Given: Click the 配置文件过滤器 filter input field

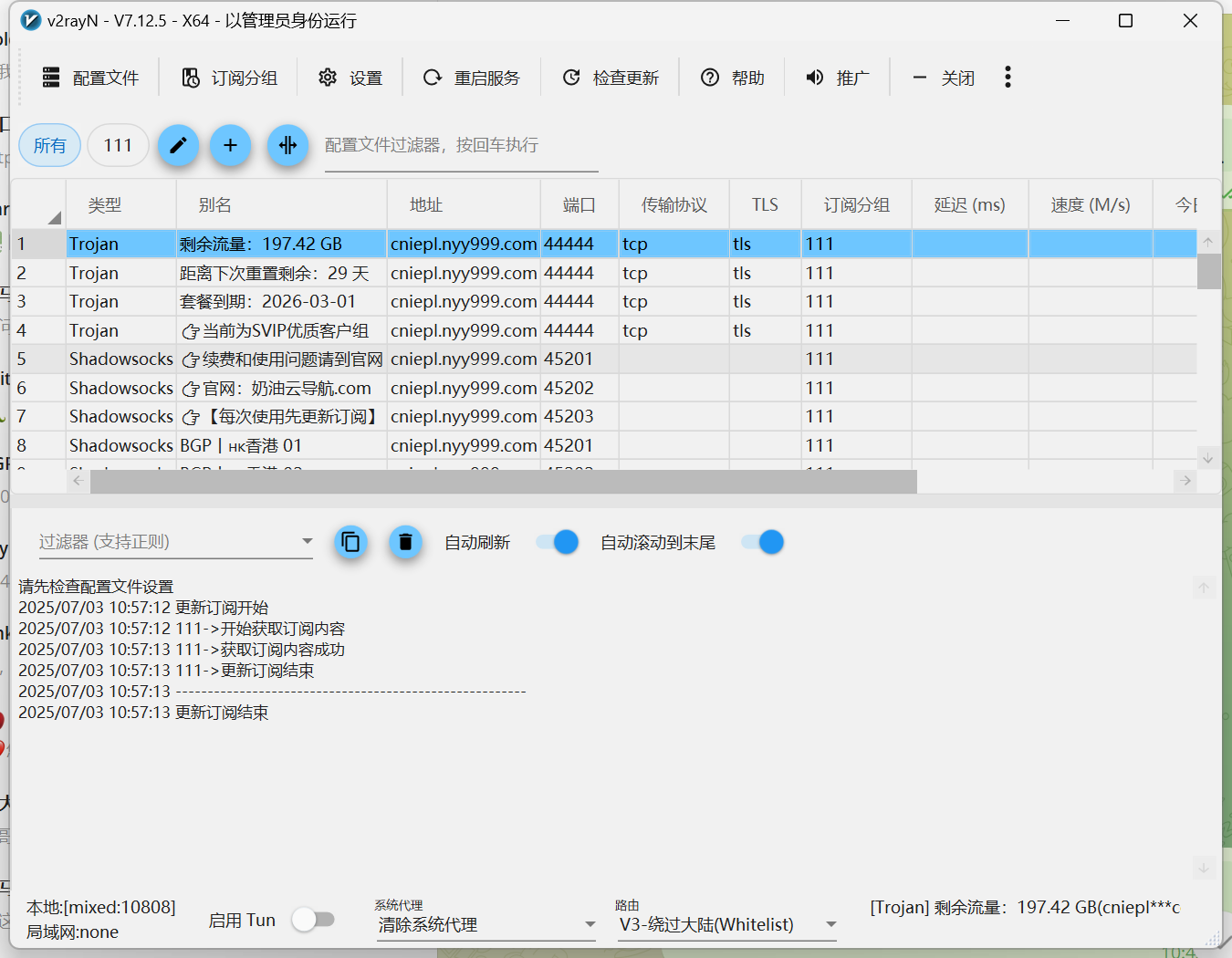Looking at the screenshot, I should tap(461, 145).
